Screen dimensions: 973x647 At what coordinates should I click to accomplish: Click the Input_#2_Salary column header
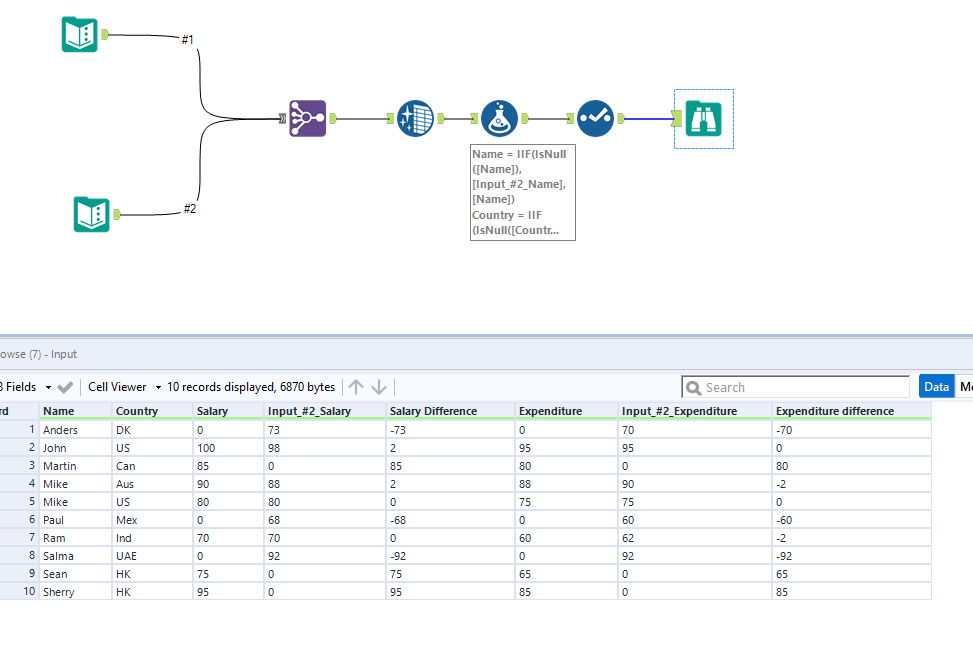[325, 411]
